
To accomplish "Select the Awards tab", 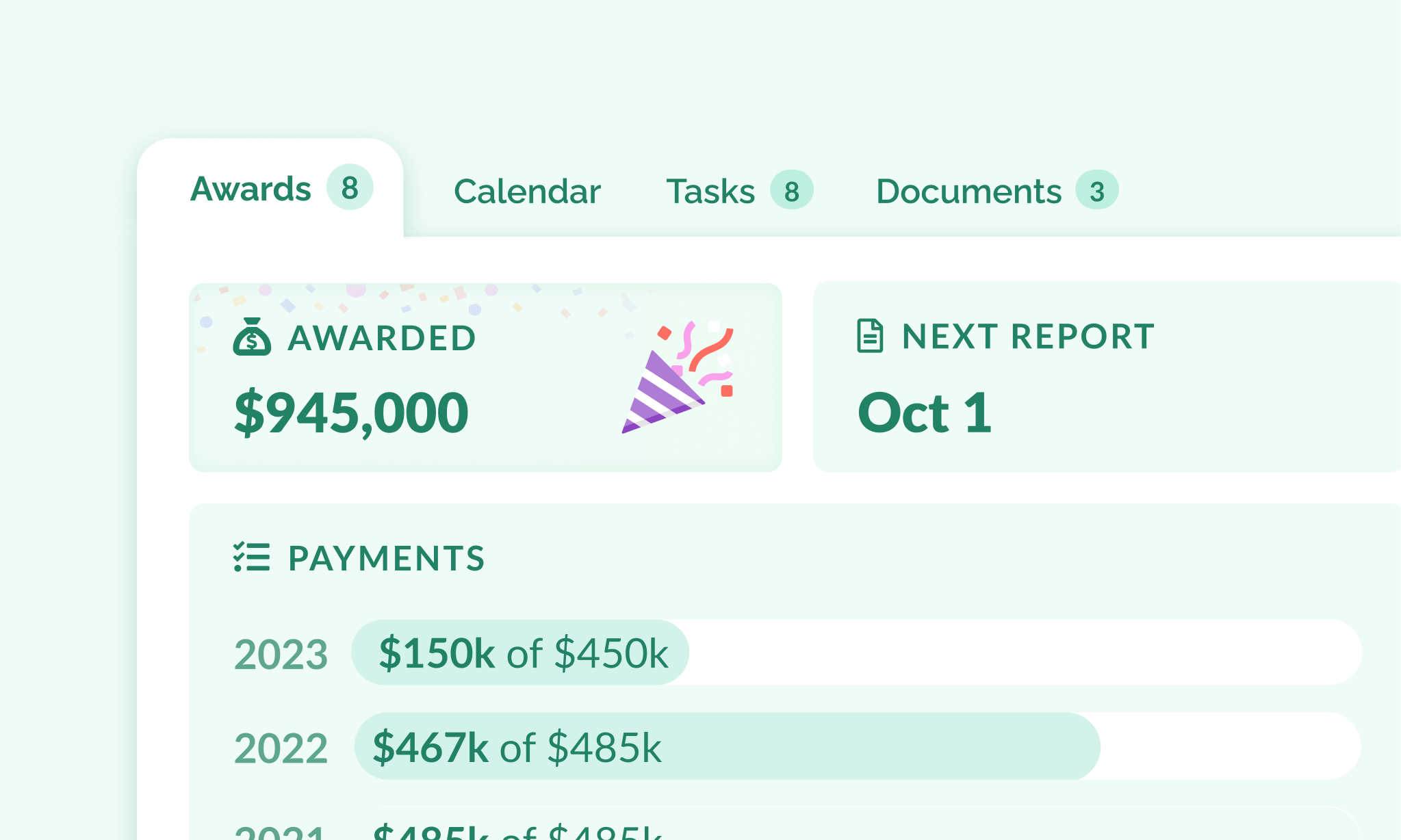I will pos(250,189).
